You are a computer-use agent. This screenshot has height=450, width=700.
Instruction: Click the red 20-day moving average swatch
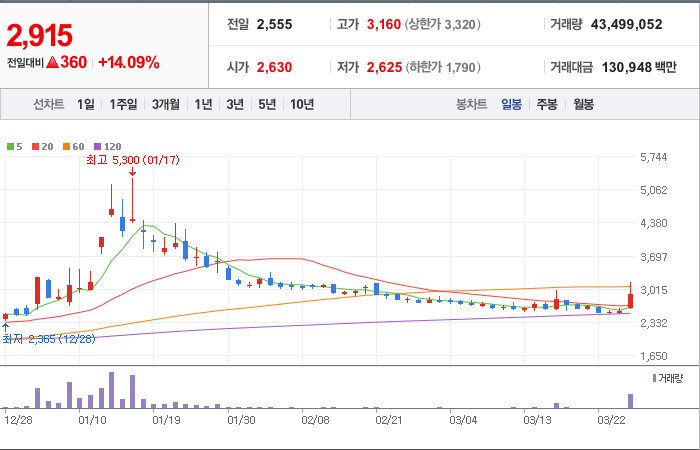pos(35,146)
